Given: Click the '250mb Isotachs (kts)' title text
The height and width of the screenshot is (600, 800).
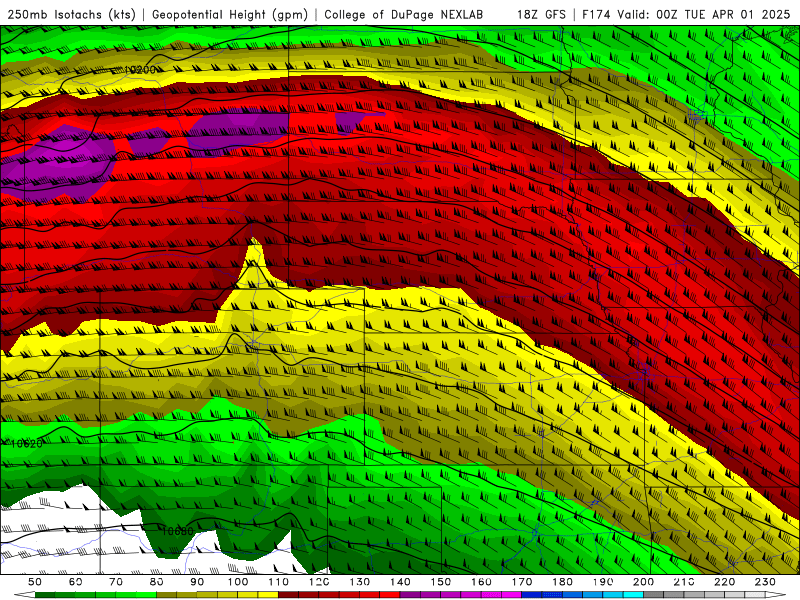Looking at the screenshot, I should (x=71, y=14).
